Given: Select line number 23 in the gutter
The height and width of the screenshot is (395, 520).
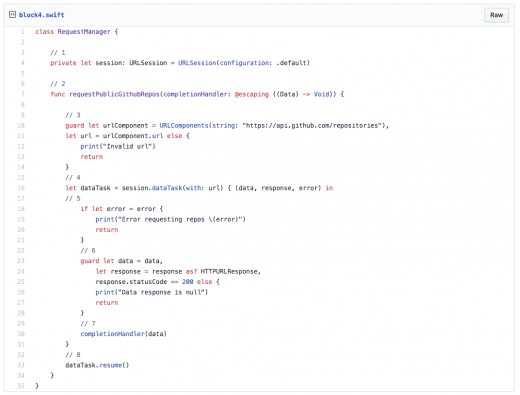Looking at the screenshot, I should point(21,261).
